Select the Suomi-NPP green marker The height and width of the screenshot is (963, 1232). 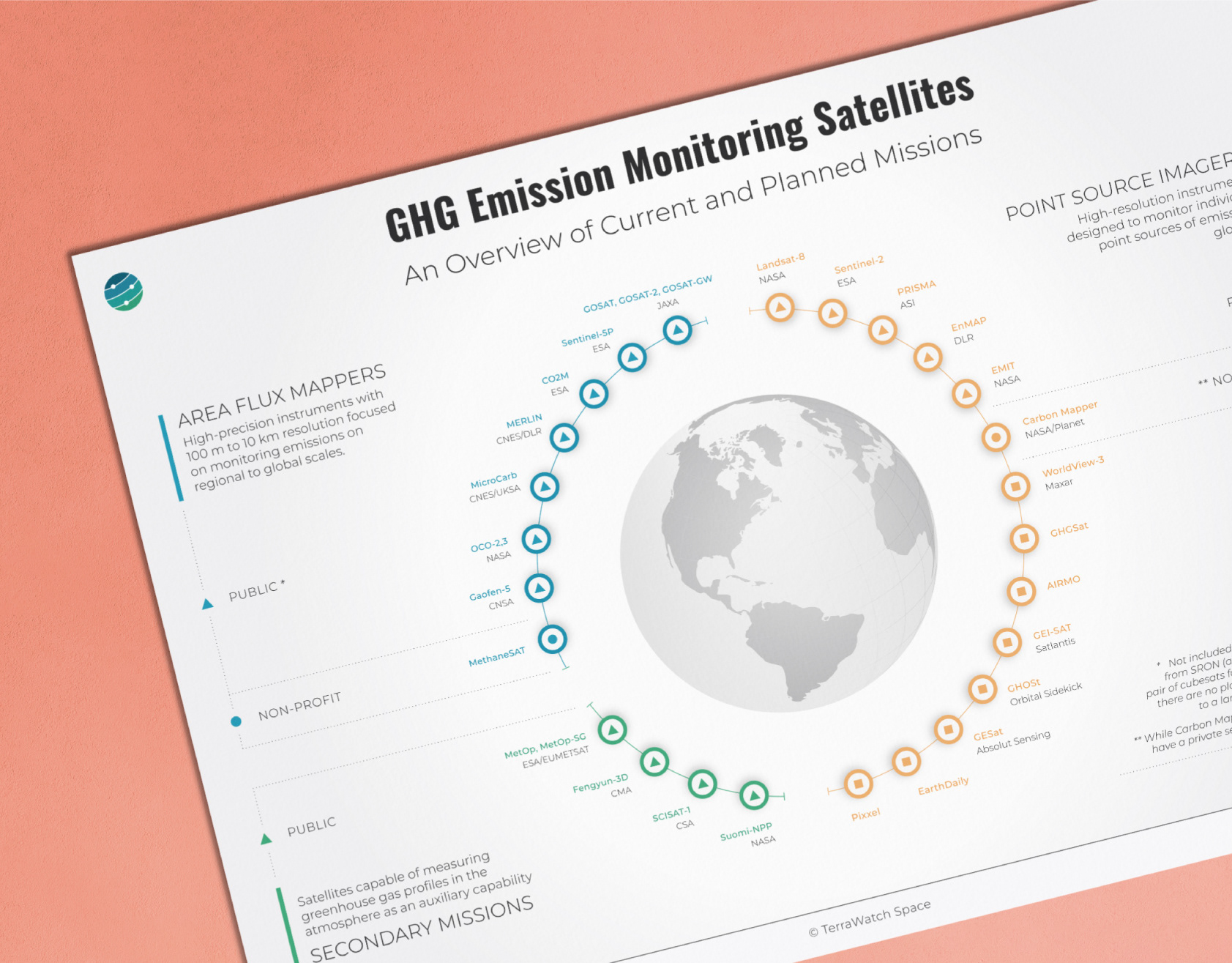(754, 795)
